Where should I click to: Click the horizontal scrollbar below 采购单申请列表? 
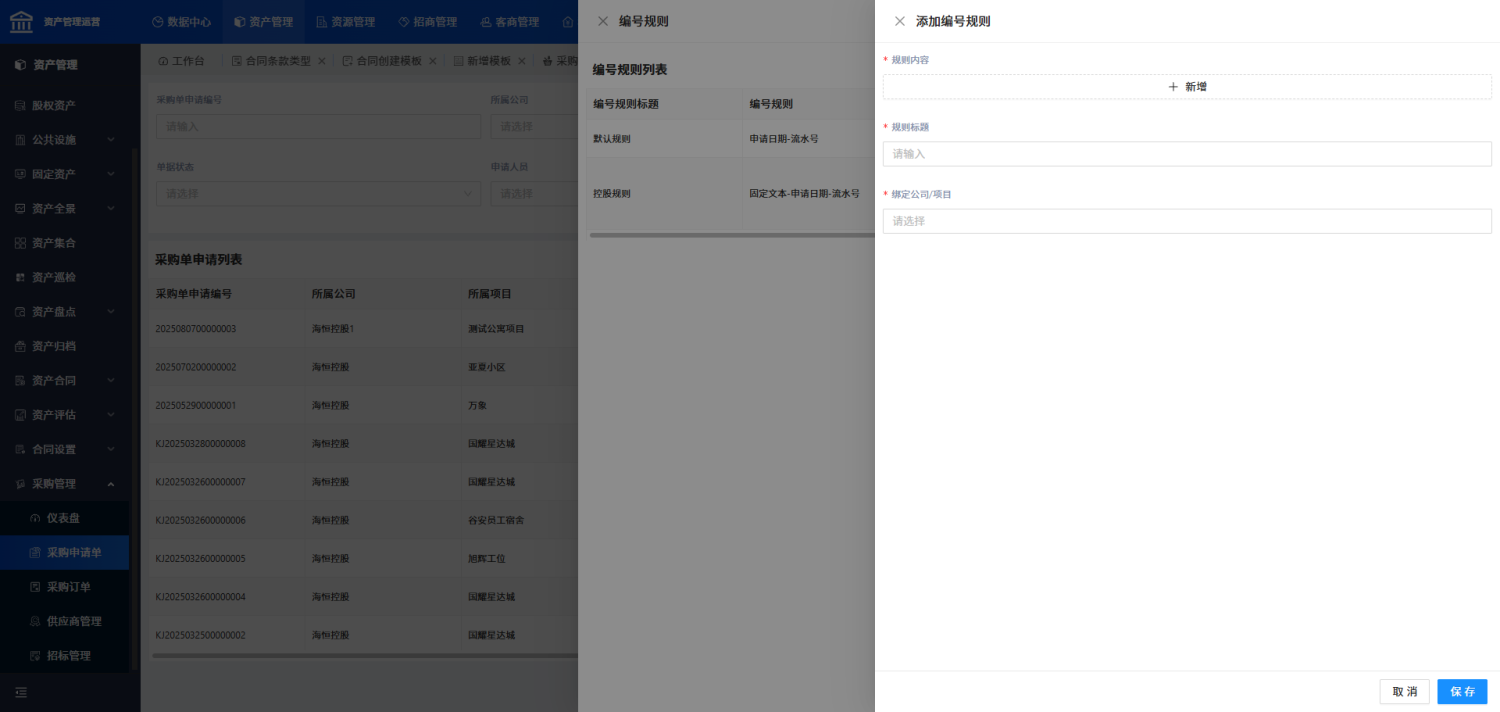tap(365, 656)
